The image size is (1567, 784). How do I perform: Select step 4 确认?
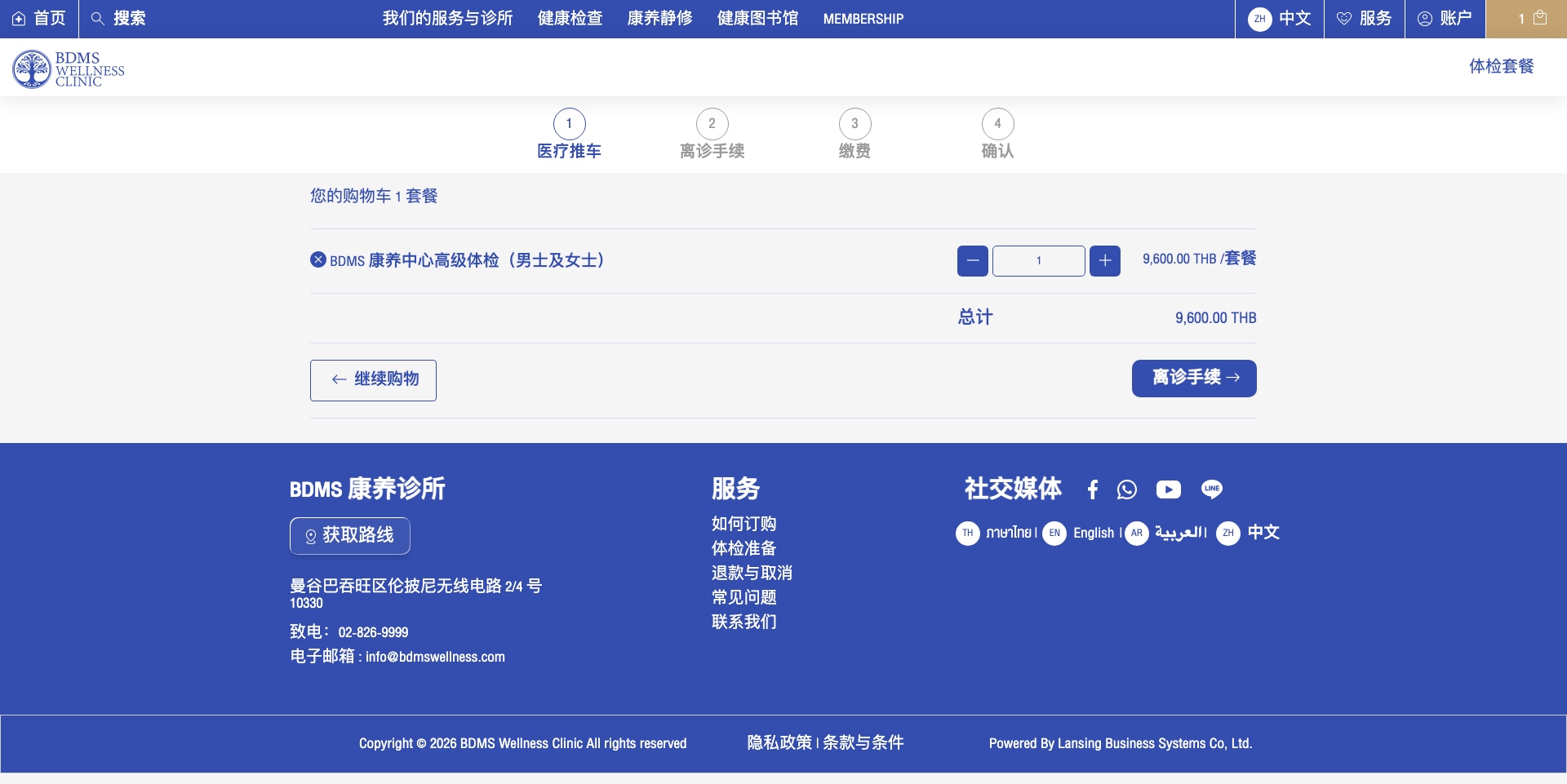998,135
